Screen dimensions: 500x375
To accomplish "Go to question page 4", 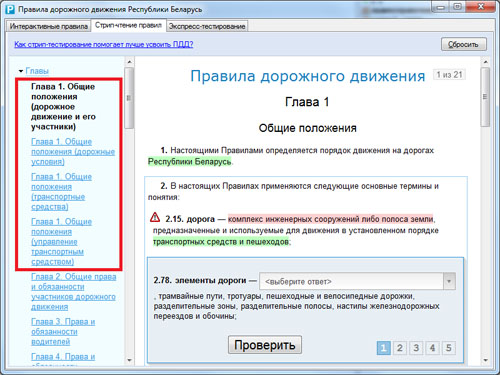I will coord(432,348).
